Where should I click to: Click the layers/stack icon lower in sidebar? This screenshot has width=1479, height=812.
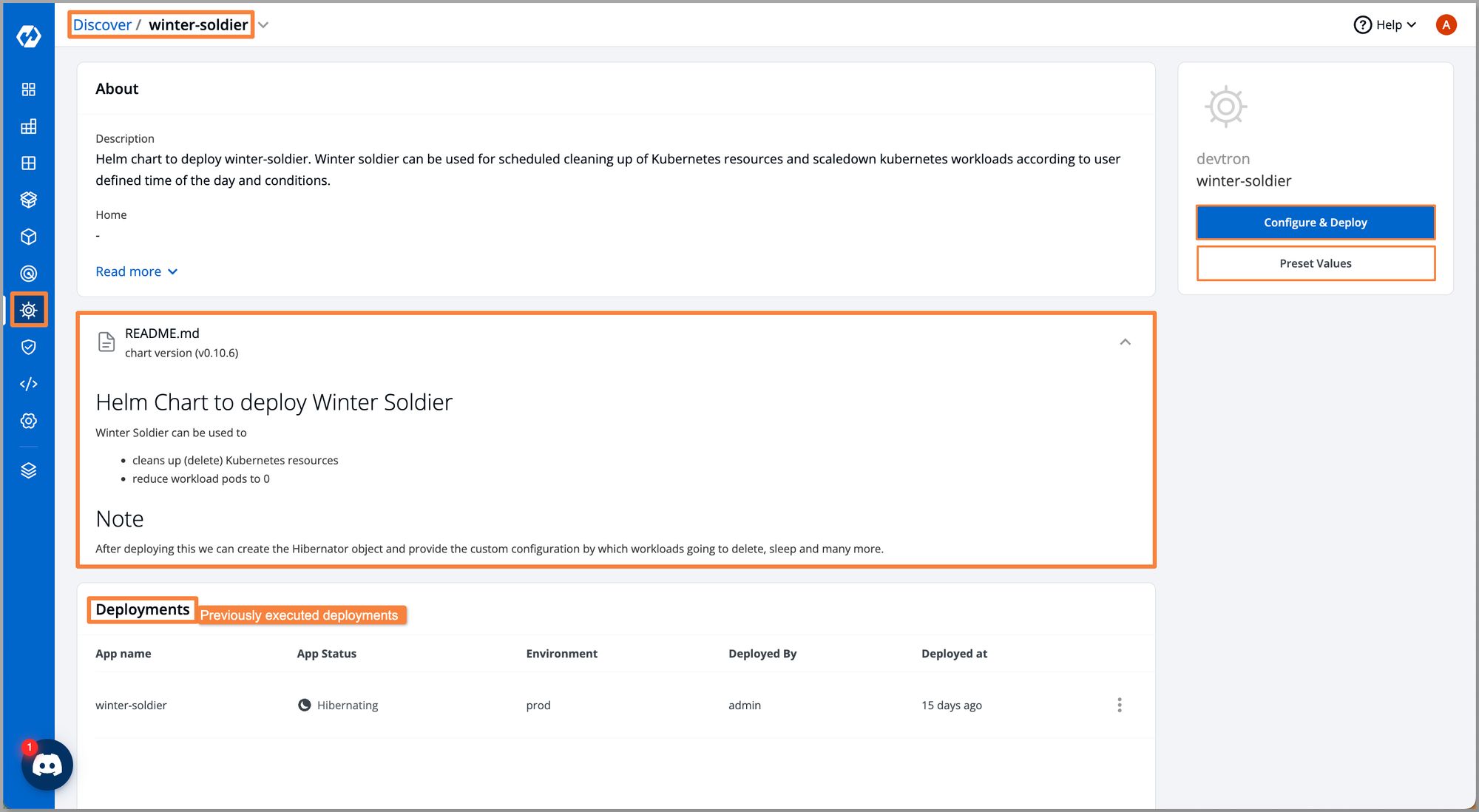(x=27, y=471)
